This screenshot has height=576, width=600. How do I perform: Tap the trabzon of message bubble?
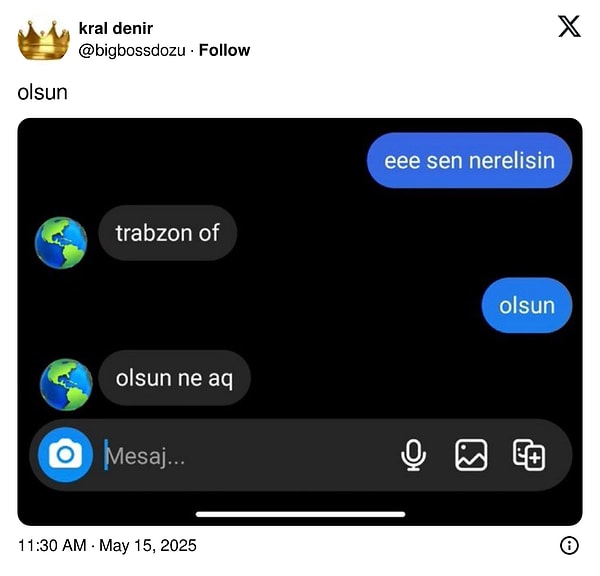(168, 233)
